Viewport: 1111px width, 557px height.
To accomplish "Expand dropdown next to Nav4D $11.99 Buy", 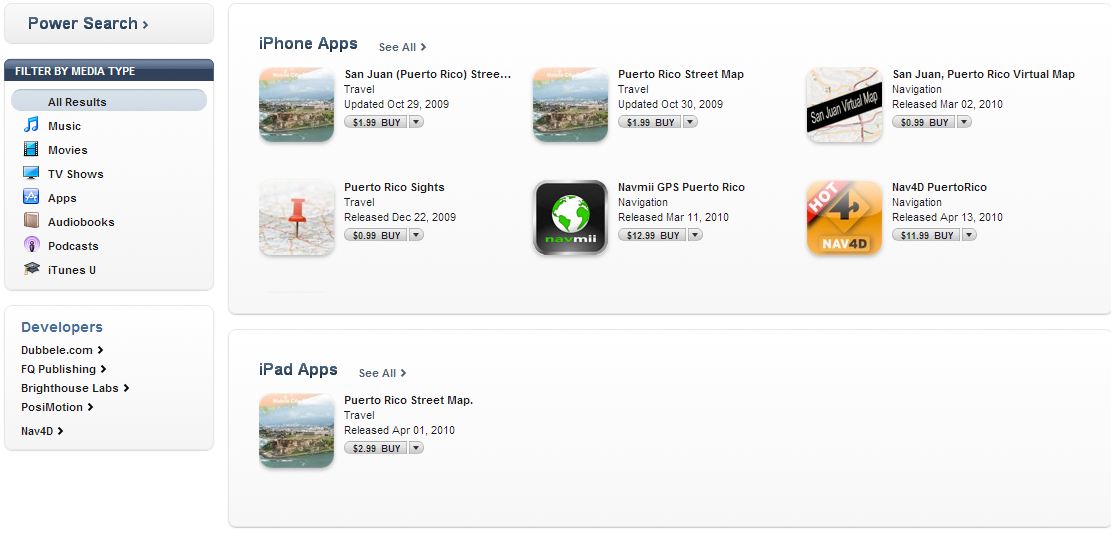I will tap(969, 235).
